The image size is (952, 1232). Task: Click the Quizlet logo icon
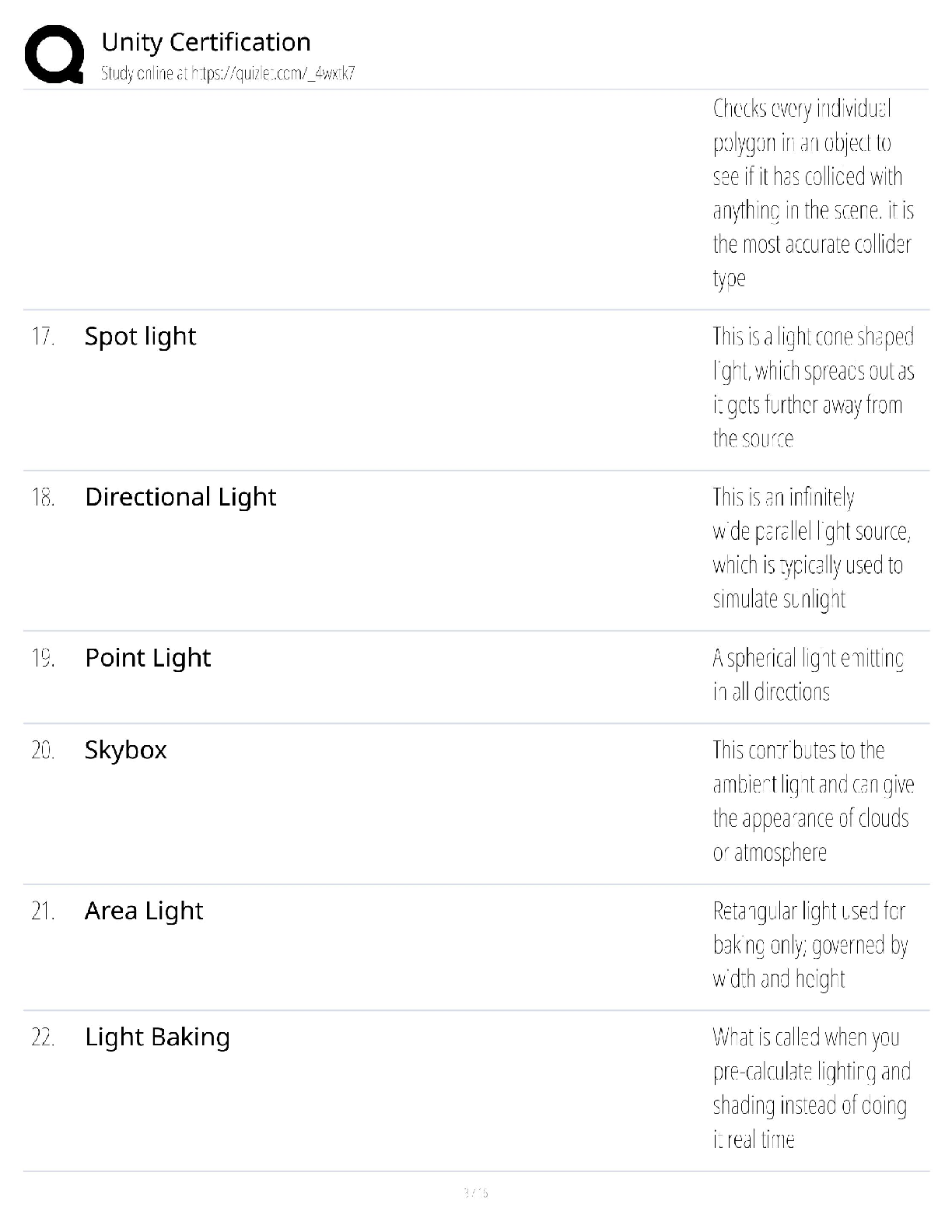tap(54, 53)
